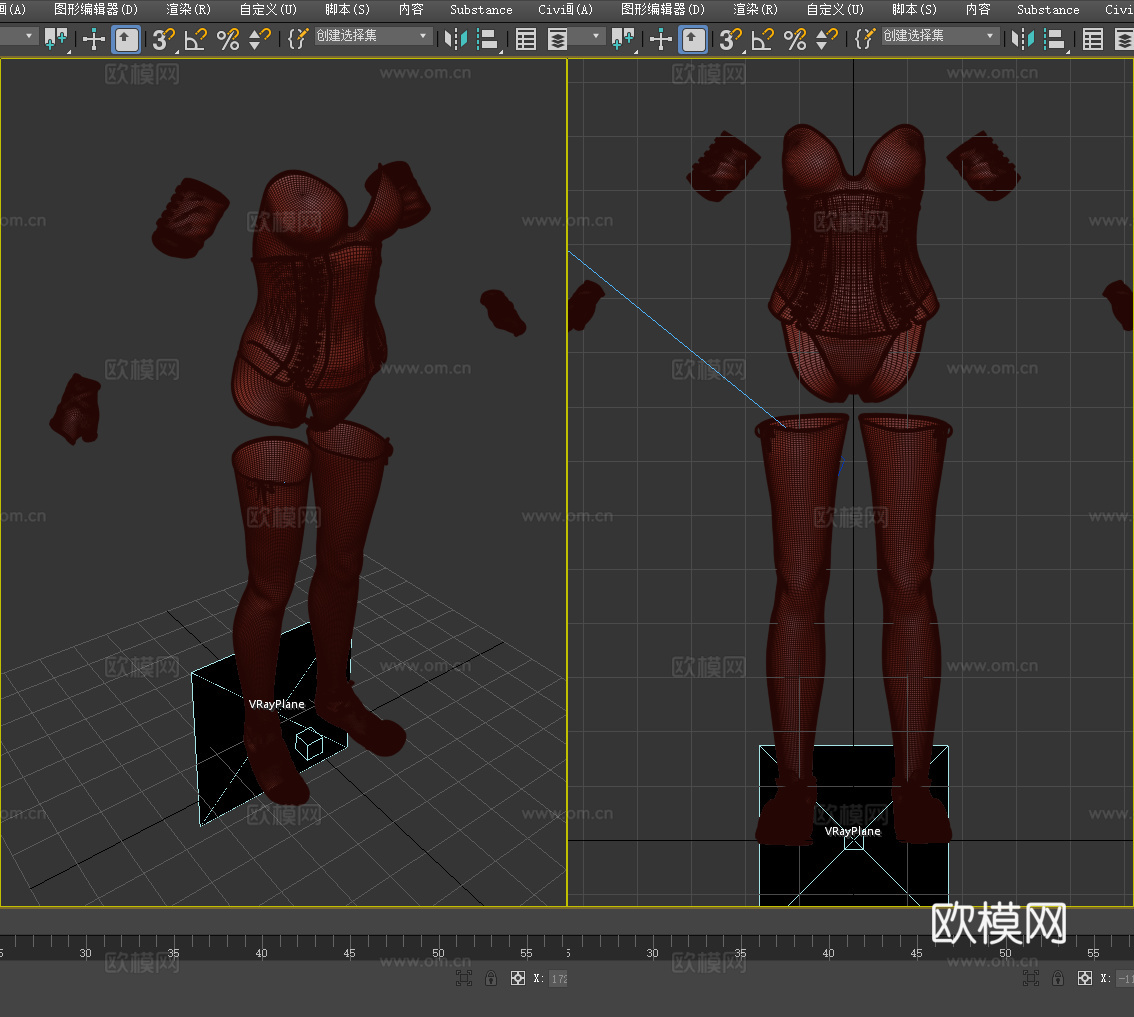Toggle Keyboard Shortcut Override in left window

coord(127,39)
